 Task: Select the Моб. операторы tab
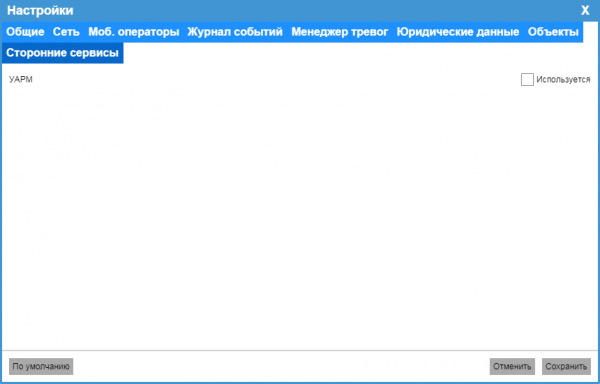134,32
